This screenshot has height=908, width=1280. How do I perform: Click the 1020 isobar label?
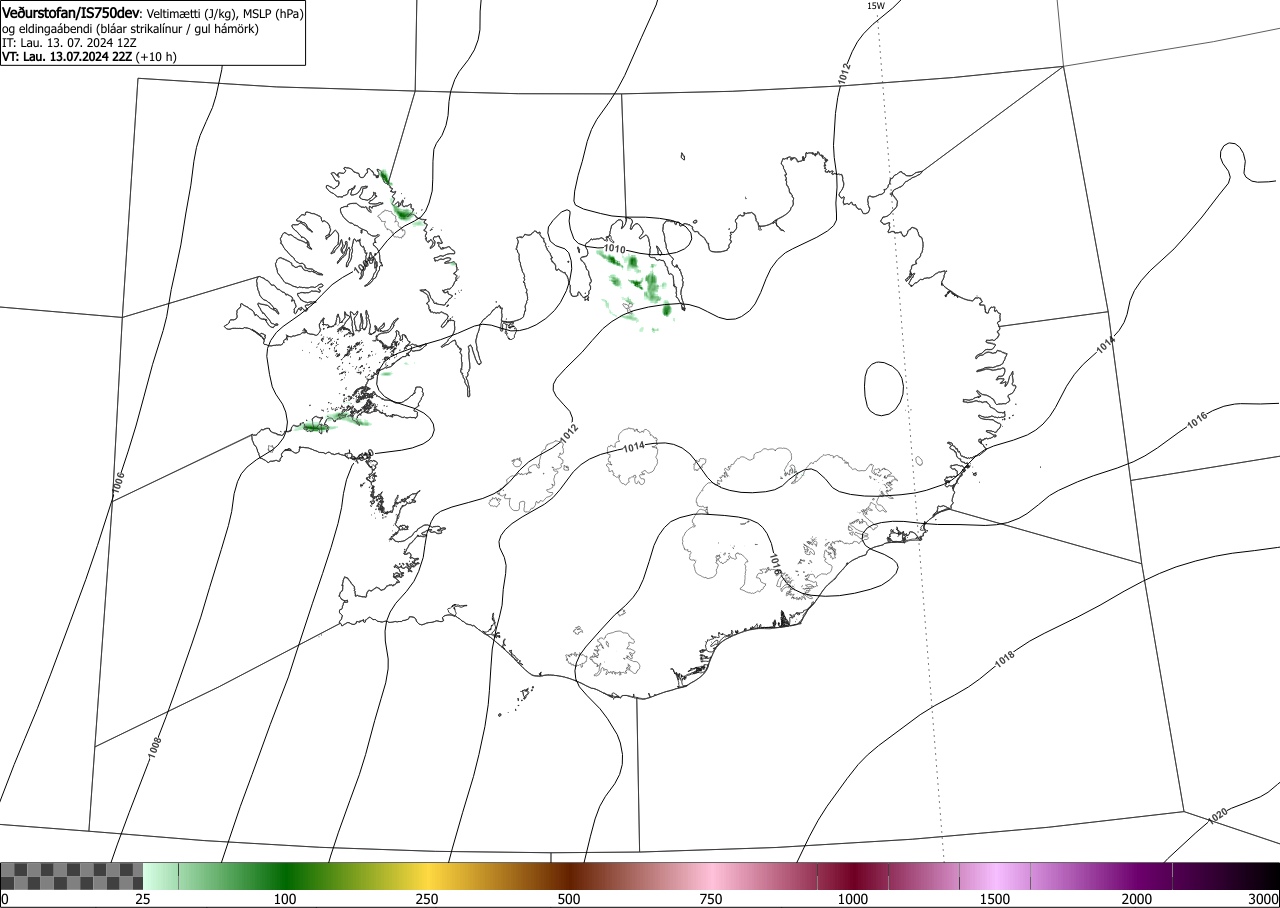(x=1218, y=816)
